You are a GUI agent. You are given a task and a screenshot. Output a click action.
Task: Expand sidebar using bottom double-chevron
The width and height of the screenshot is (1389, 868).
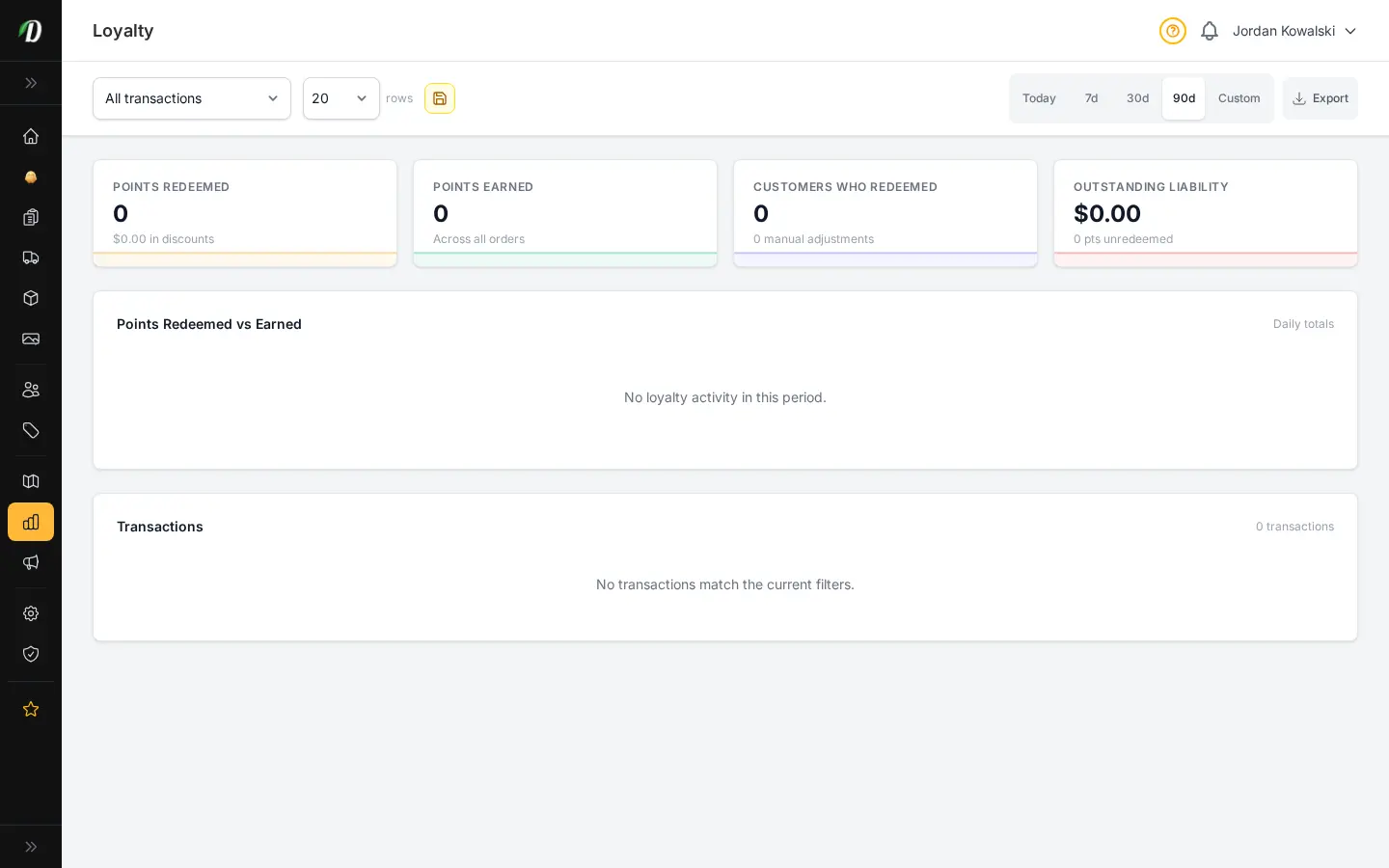click(31, 847)
